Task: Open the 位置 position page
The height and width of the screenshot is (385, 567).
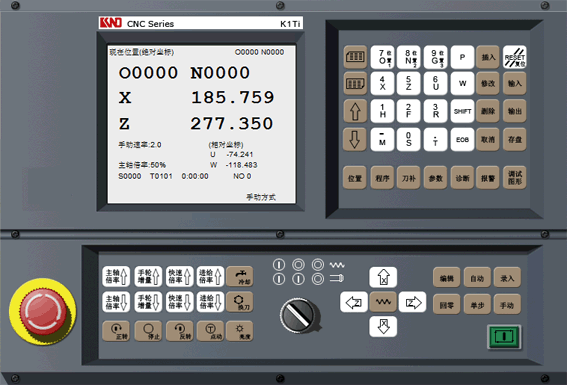Action: (355, 178)
